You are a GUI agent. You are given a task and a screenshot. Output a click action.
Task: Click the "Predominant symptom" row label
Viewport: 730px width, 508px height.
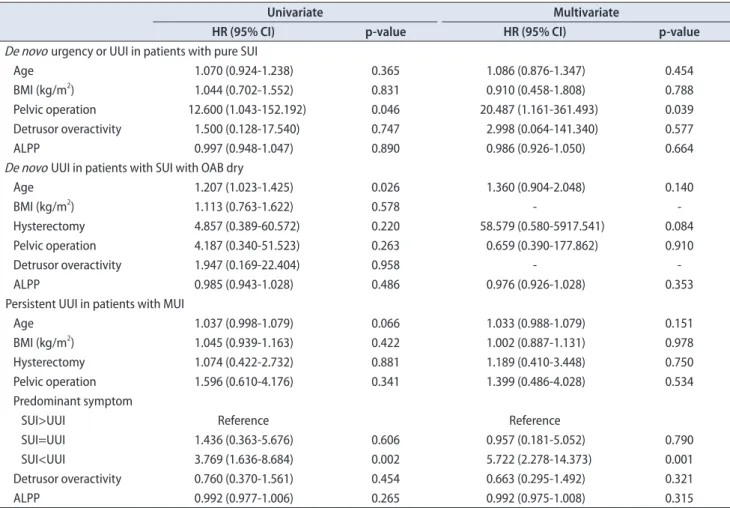coord(73,401)
